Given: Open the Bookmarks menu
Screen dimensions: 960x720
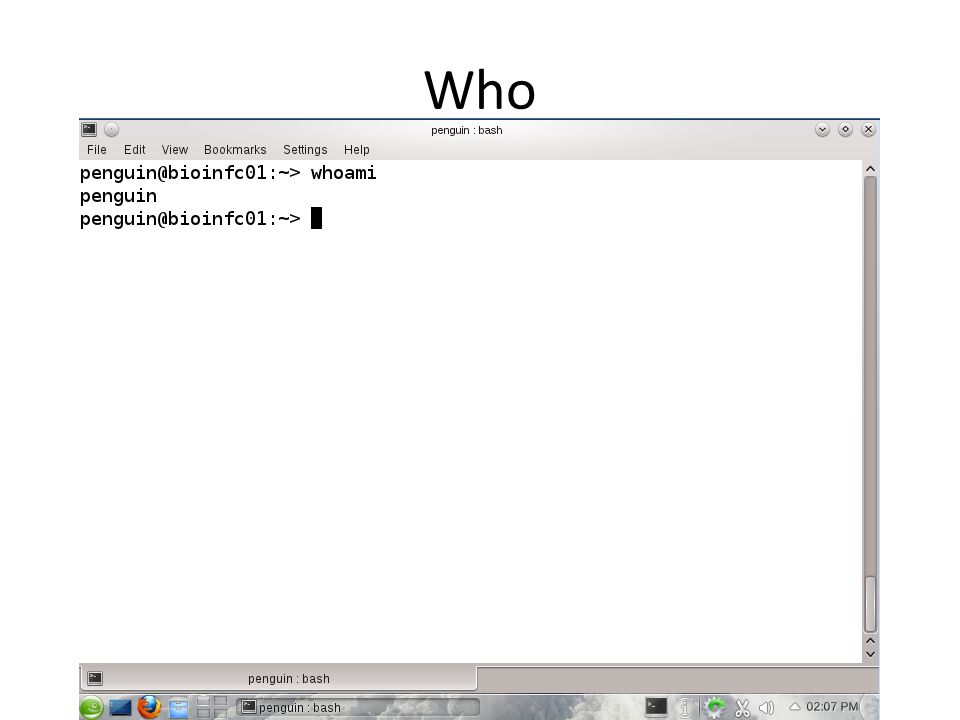Looking at the screenshot, I should coord(235,149).
